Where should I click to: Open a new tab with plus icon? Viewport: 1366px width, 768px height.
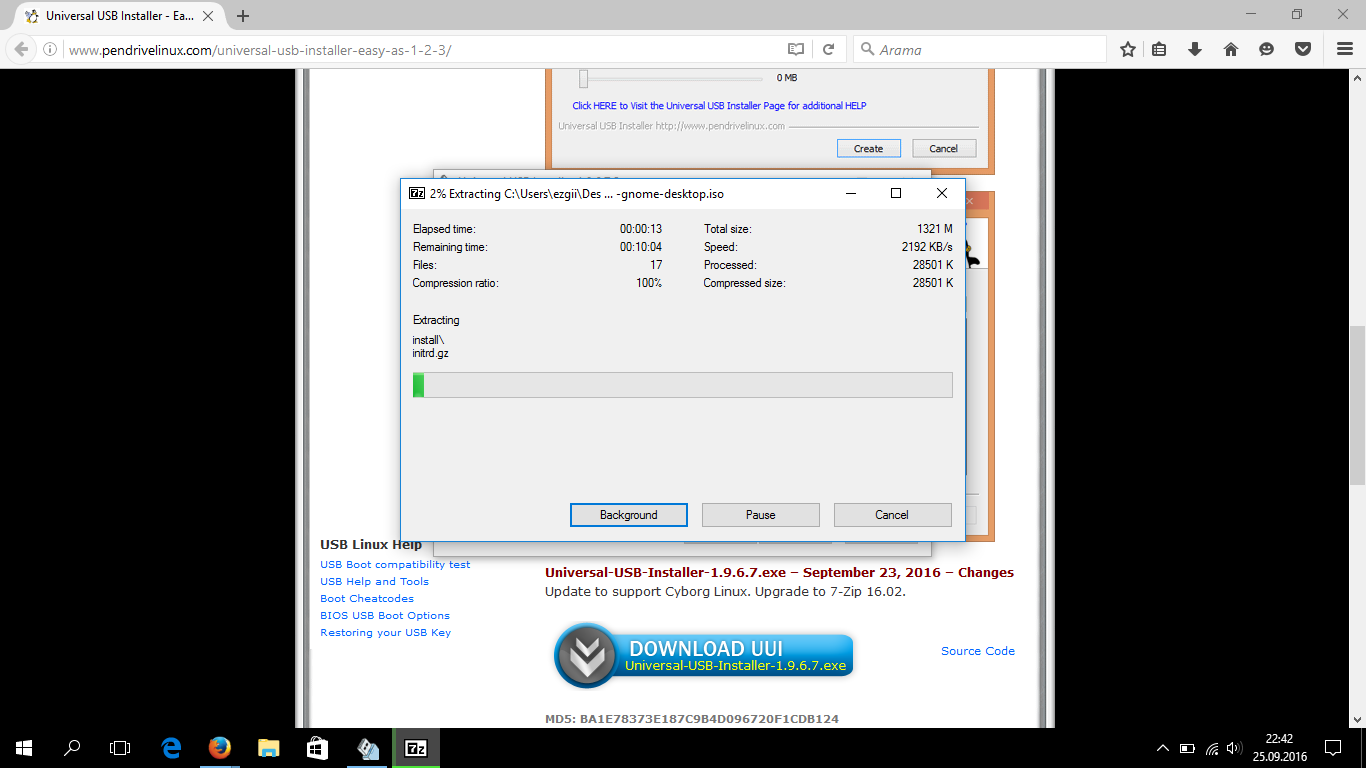(243, 16)
